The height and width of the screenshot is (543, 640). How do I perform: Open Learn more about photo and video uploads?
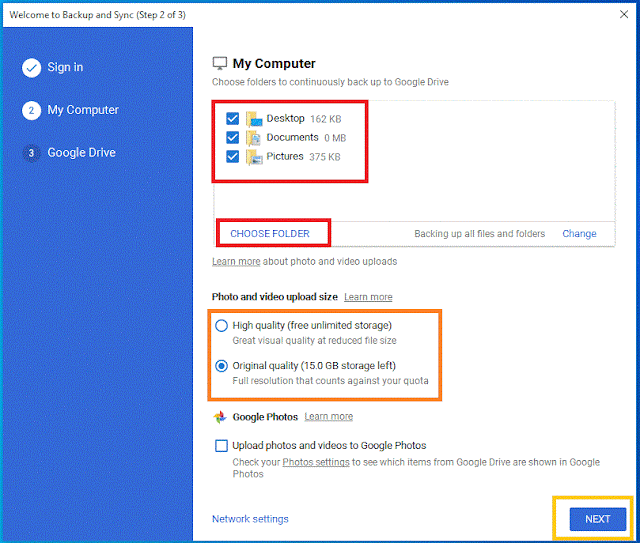[x=236, y=261]
